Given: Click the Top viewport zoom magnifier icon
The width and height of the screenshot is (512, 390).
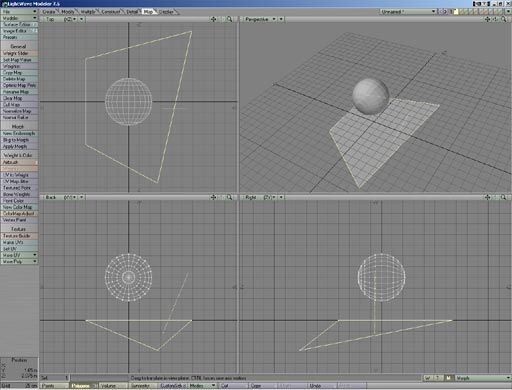Looking at the screenshot, I should pyautogui.click(x=229, y=19).
